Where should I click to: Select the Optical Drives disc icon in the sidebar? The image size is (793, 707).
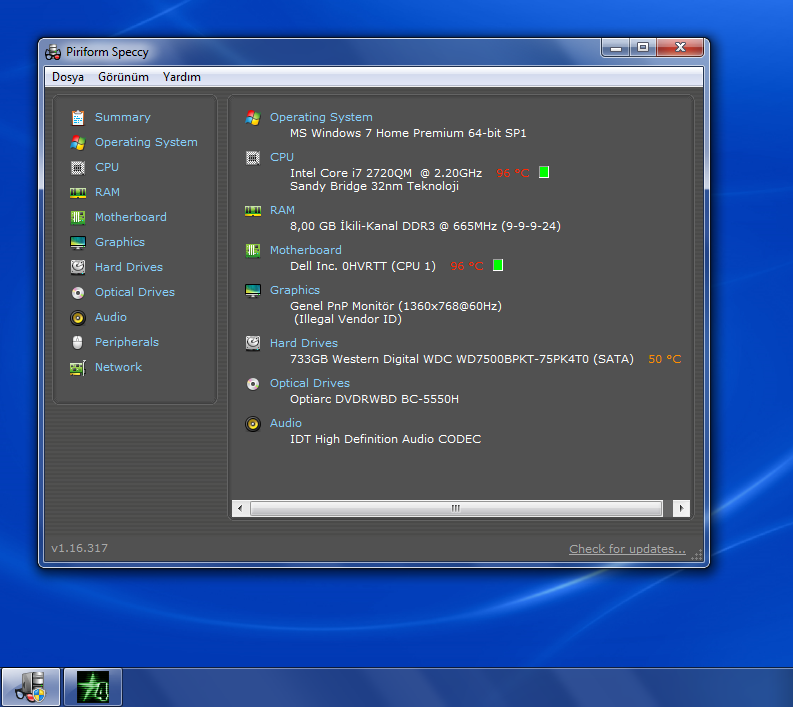click(77, 293)
